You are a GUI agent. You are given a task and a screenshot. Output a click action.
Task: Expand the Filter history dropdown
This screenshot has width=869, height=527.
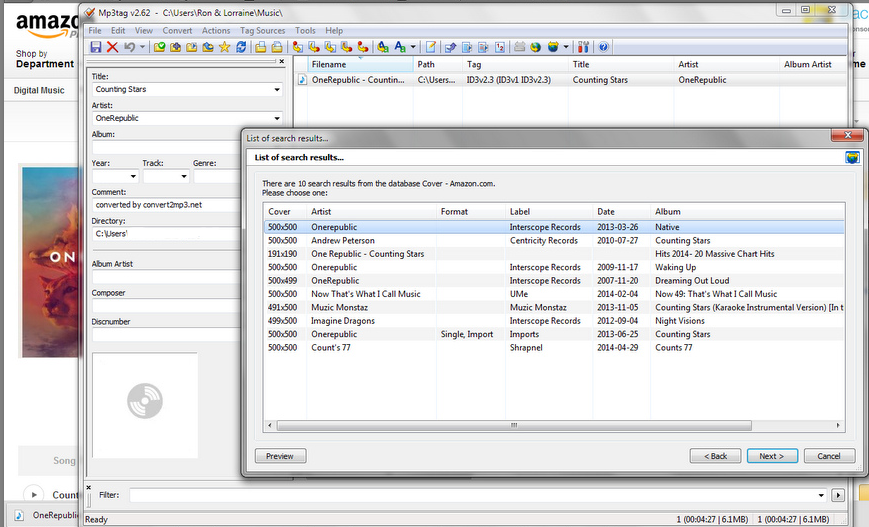coord(821,495)
